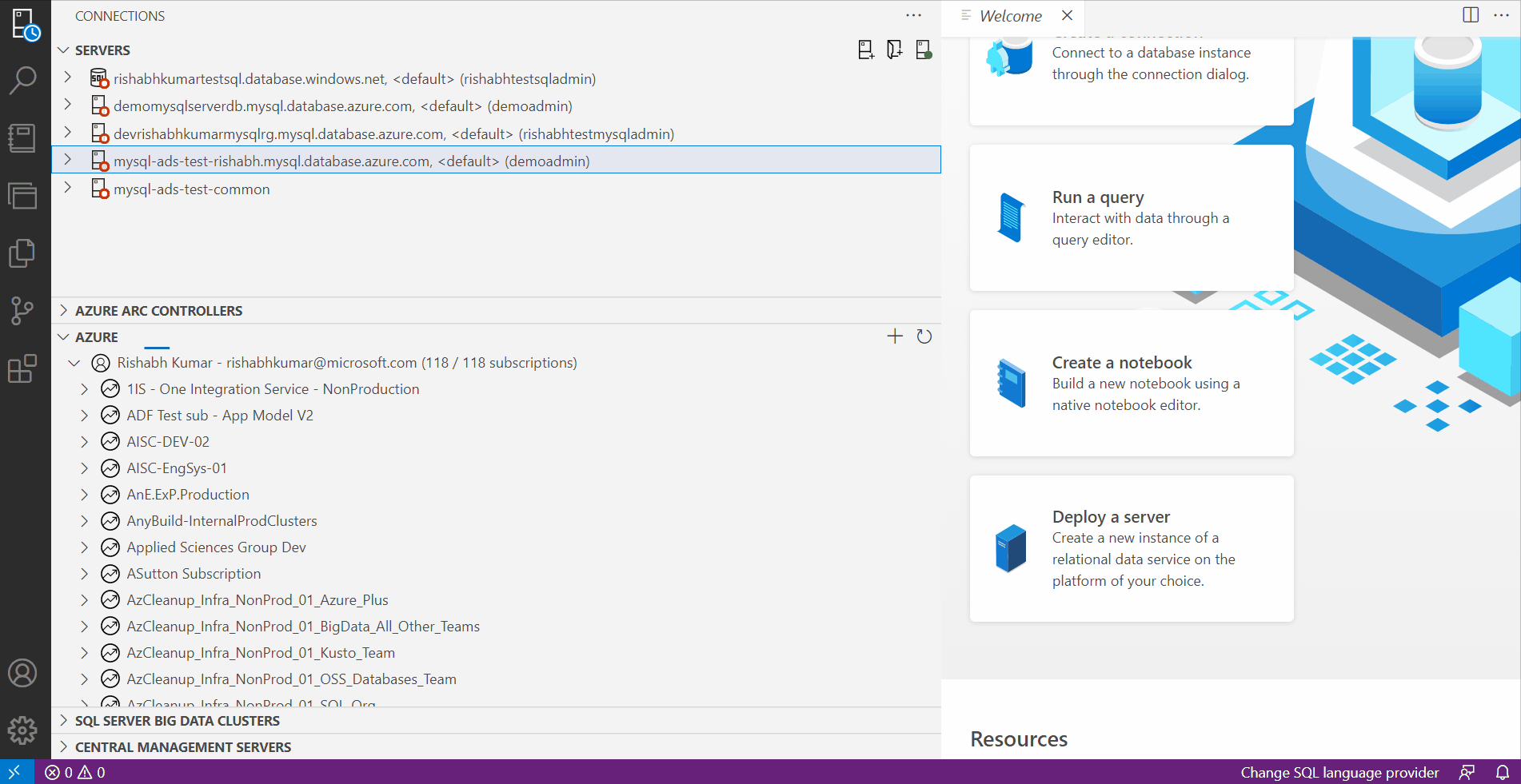
Task: Open the Extensions view
Action: [x=22, y=369]
